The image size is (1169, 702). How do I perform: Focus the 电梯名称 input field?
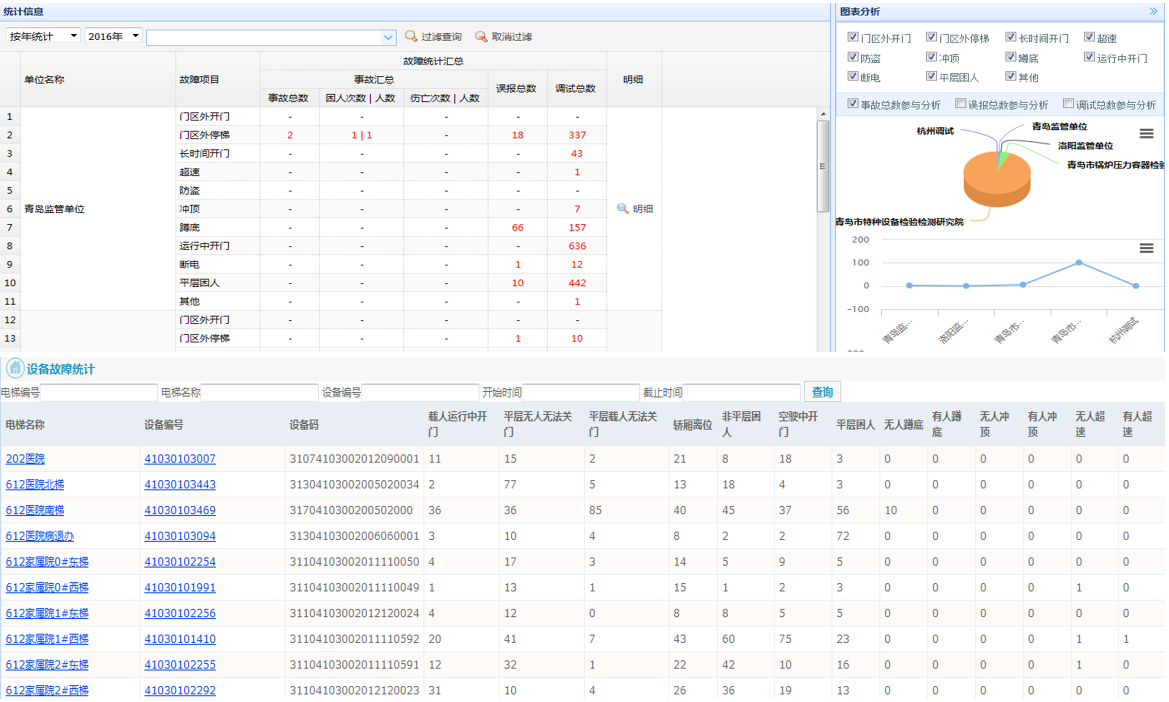[259, 392]
